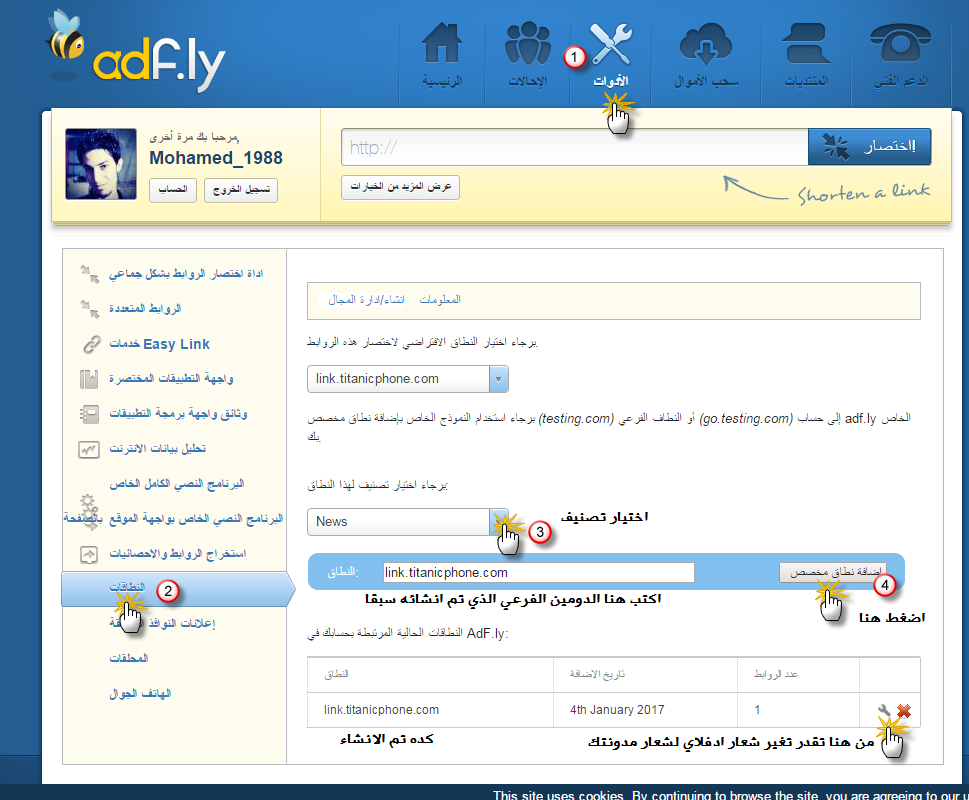Open the News category dropdown
969x800 pixels.
[x=408, y=521]
